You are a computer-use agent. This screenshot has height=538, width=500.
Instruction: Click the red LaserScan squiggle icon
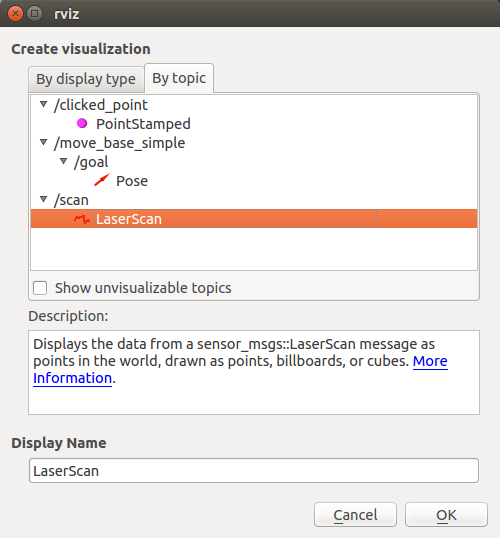82,219
